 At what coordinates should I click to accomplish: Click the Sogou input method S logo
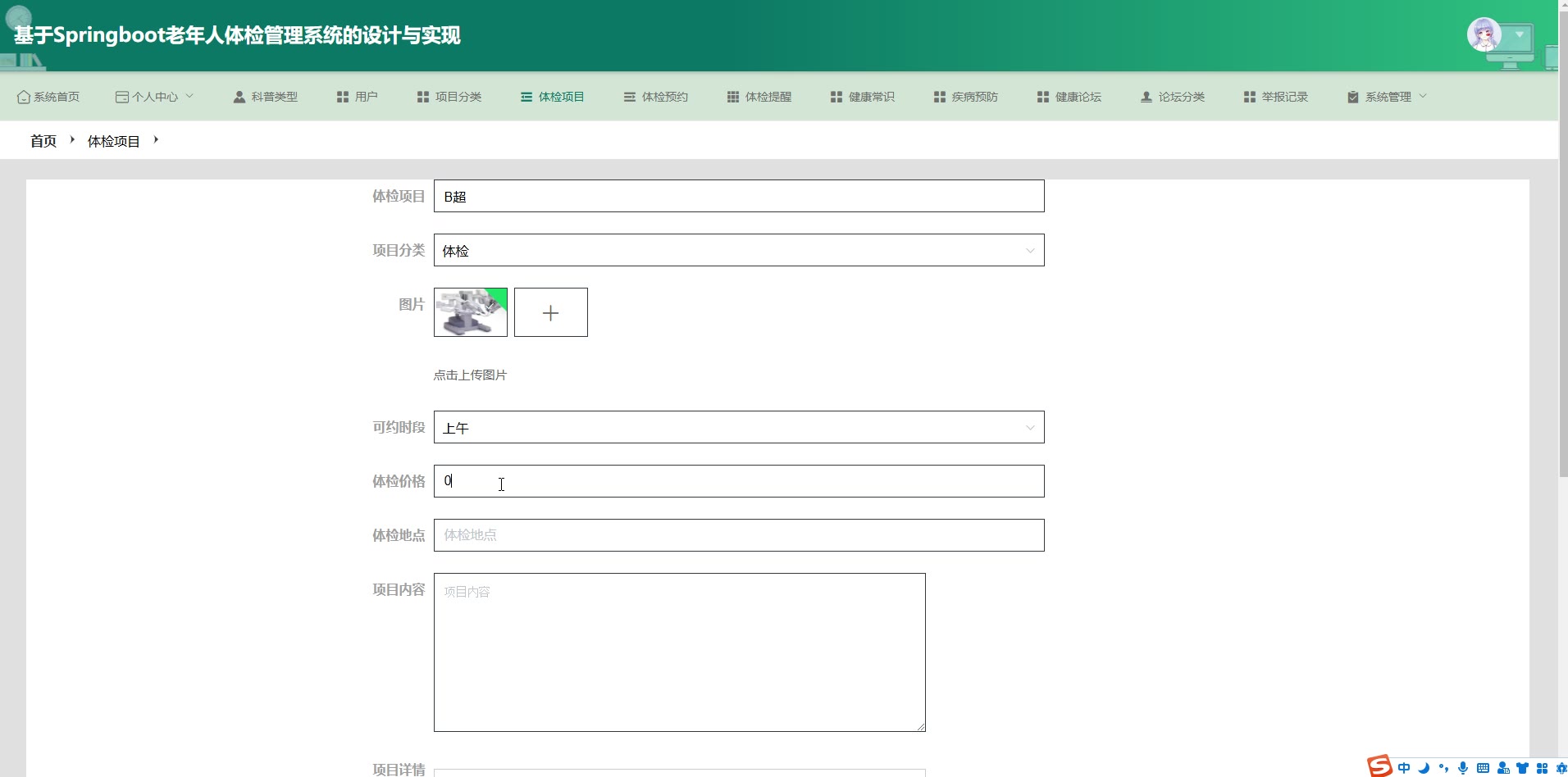[x=1379, y=766]
